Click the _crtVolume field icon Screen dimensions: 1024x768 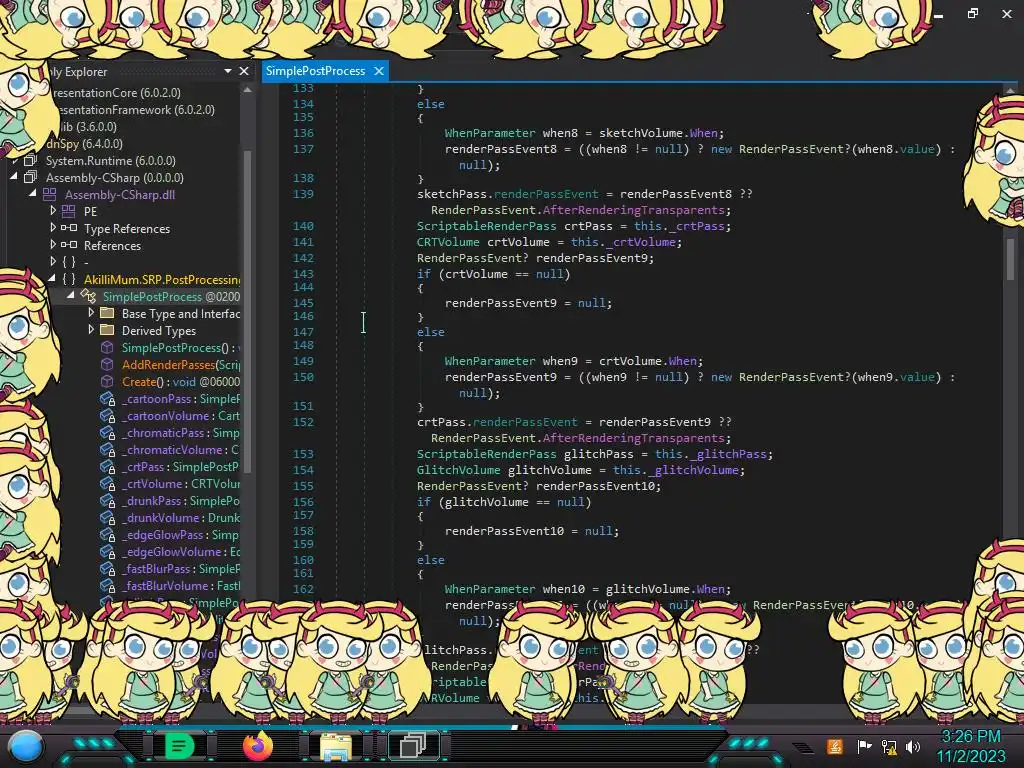(x=107, y=484)
